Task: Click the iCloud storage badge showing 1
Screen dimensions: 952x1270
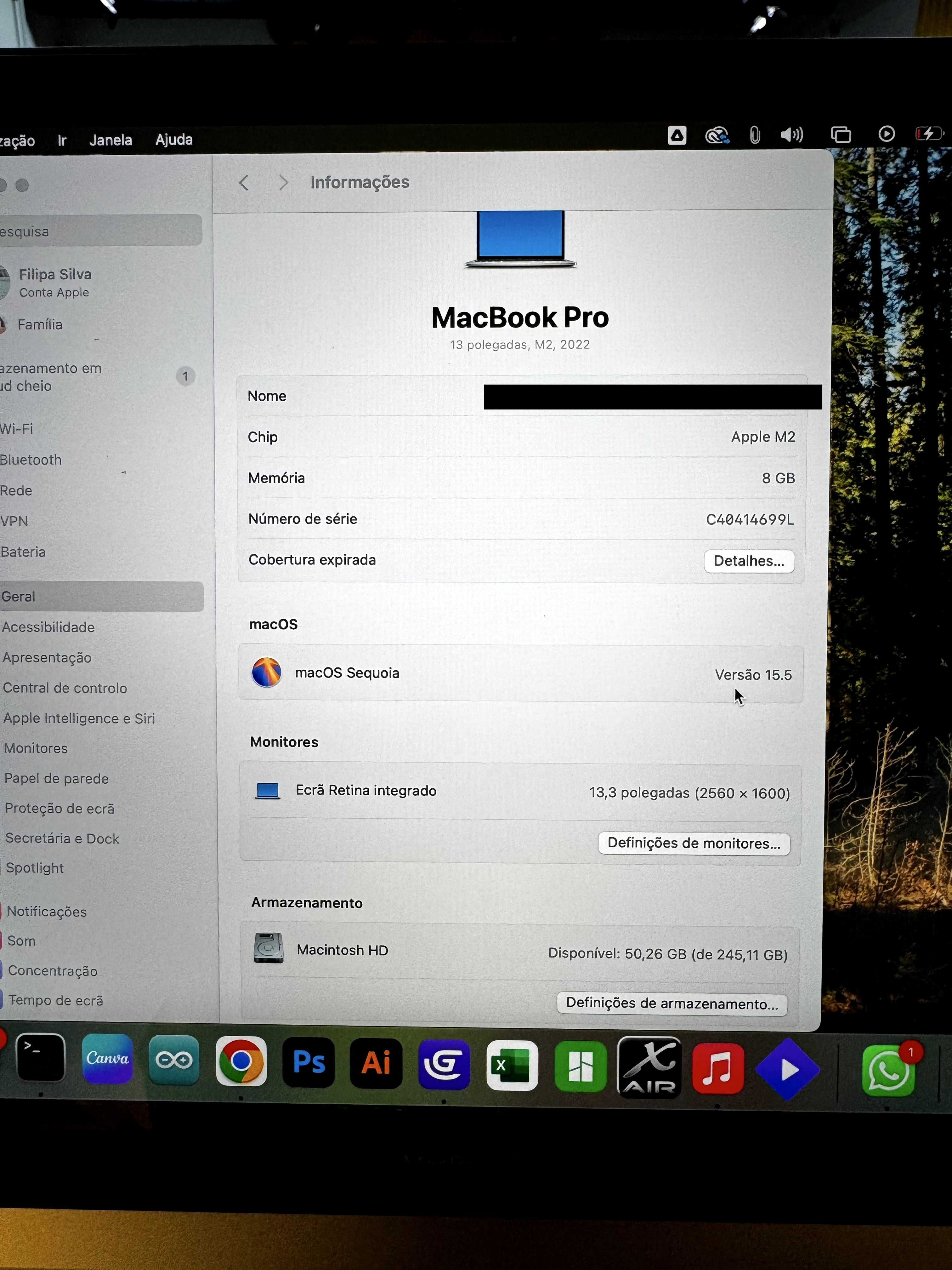Action: point(185,377)
